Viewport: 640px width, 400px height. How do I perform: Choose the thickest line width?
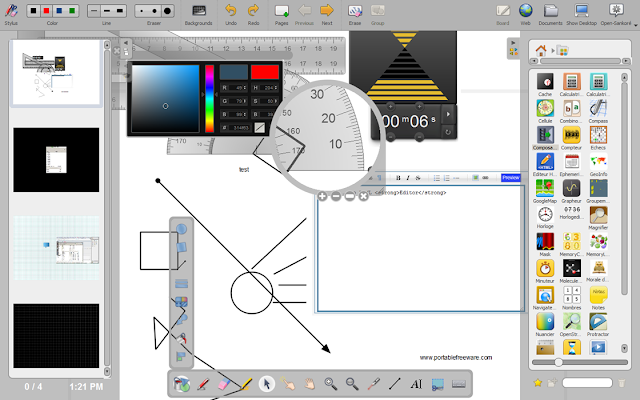120,11
